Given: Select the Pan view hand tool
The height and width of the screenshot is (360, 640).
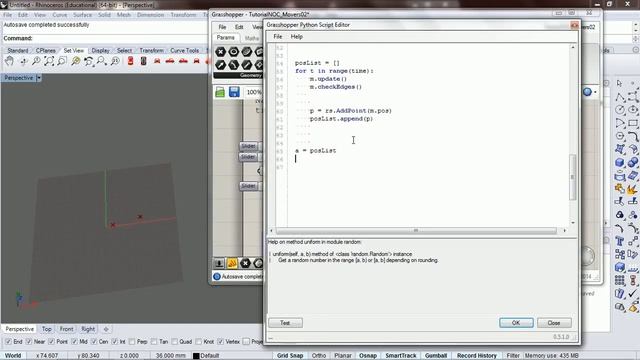Looking at the screenshot, I should click(9, 61).
